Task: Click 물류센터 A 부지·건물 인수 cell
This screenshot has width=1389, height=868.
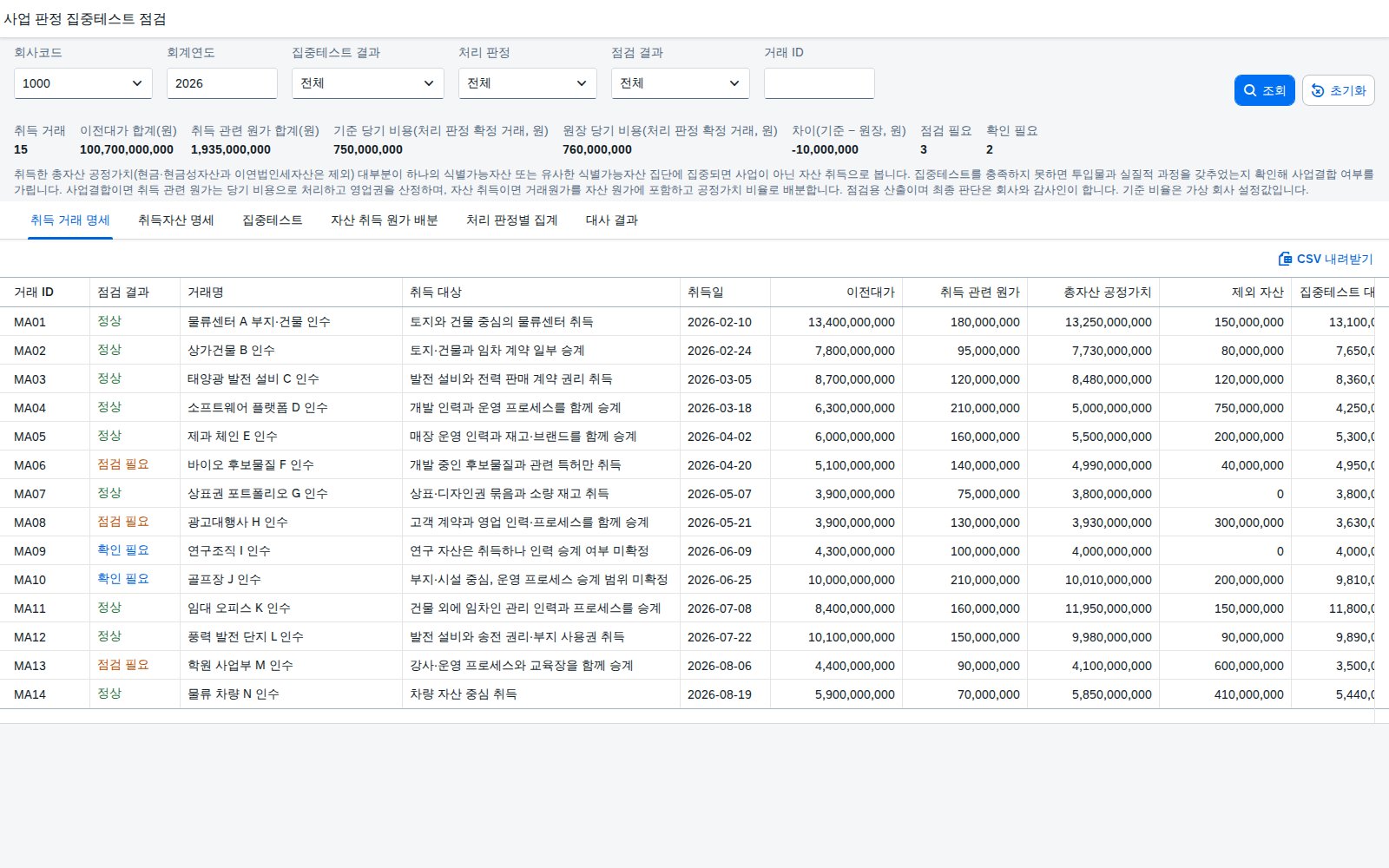Action: tap(292, 321)
